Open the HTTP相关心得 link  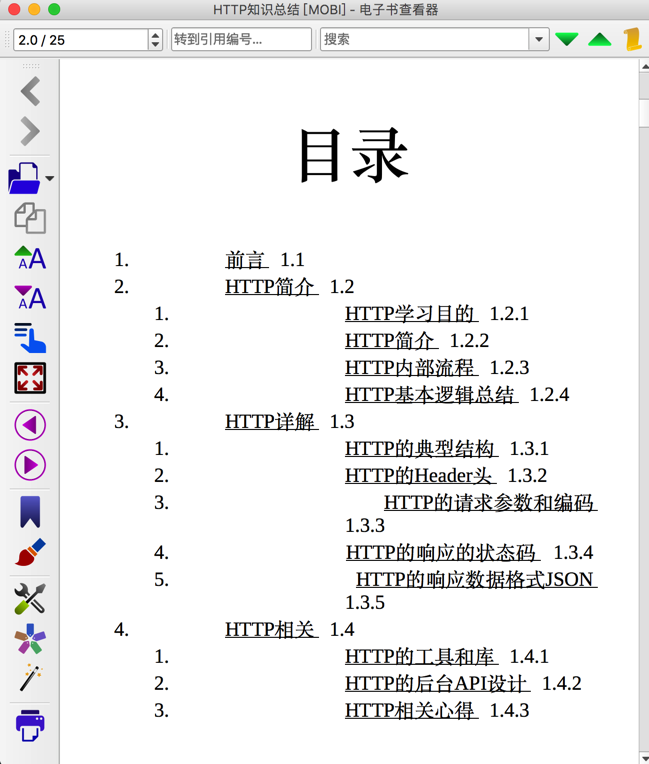coord(411,710)
